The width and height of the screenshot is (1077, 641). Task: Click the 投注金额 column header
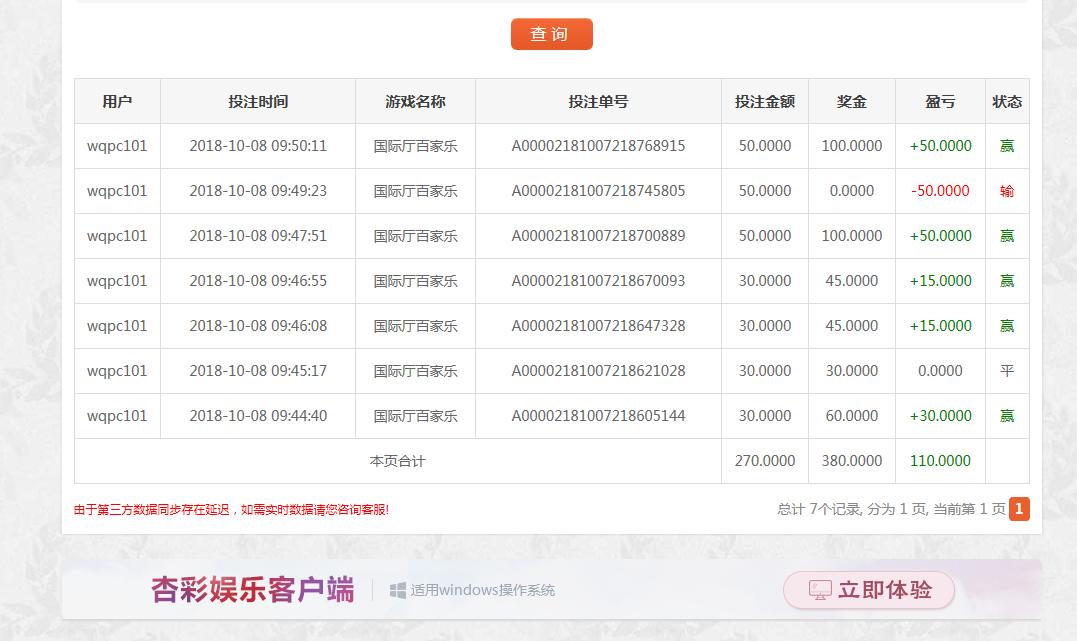tap(765, 102)
